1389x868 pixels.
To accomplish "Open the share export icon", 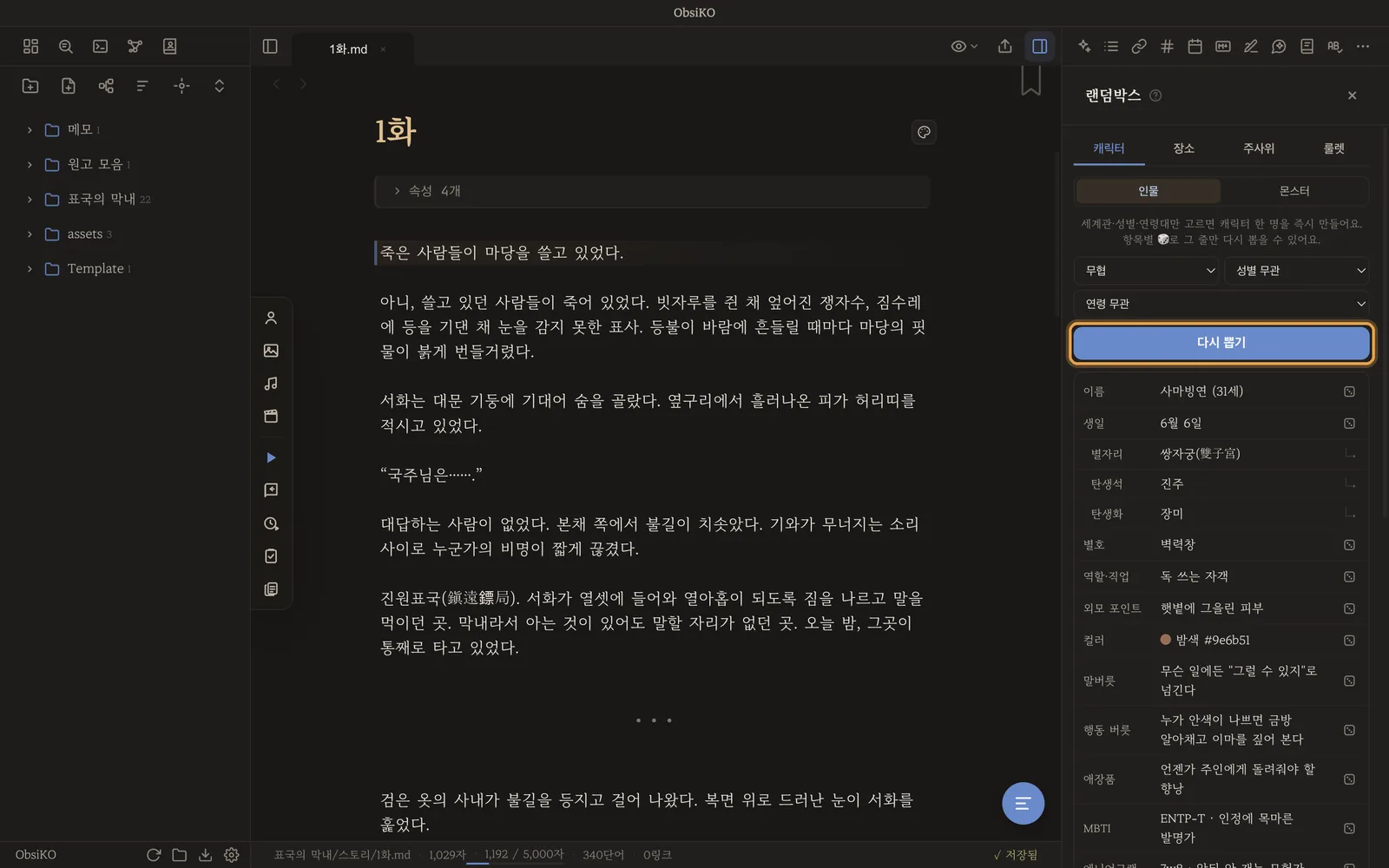I will (1004, 47).
